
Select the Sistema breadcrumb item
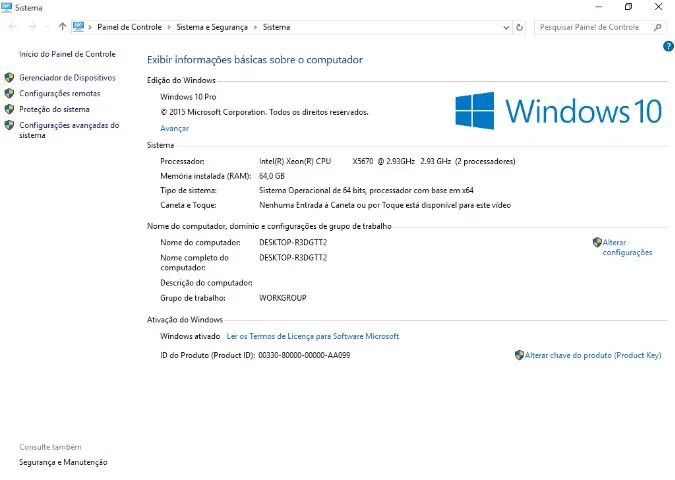pos(276,27)
